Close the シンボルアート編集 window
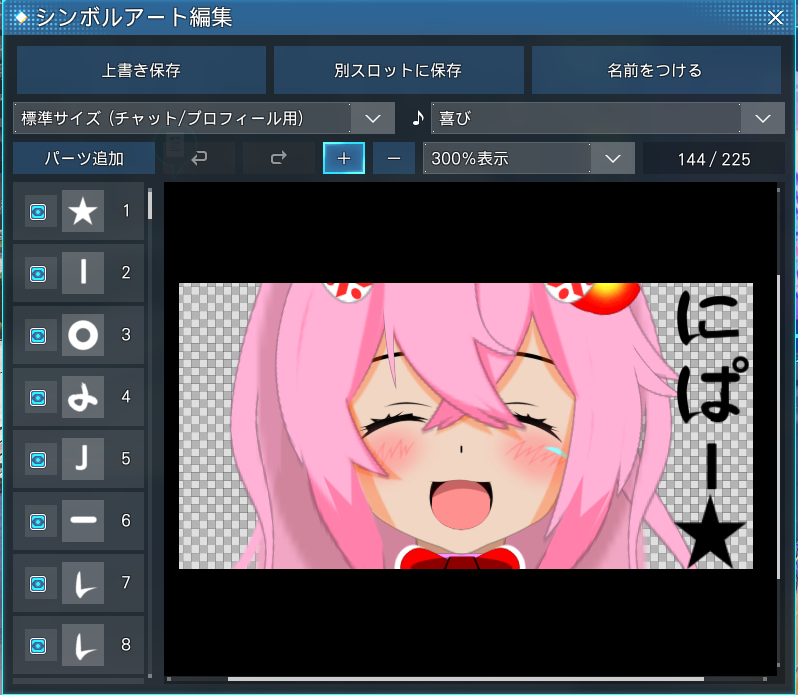This screenshot has height=695, width=798. [775, 18]
